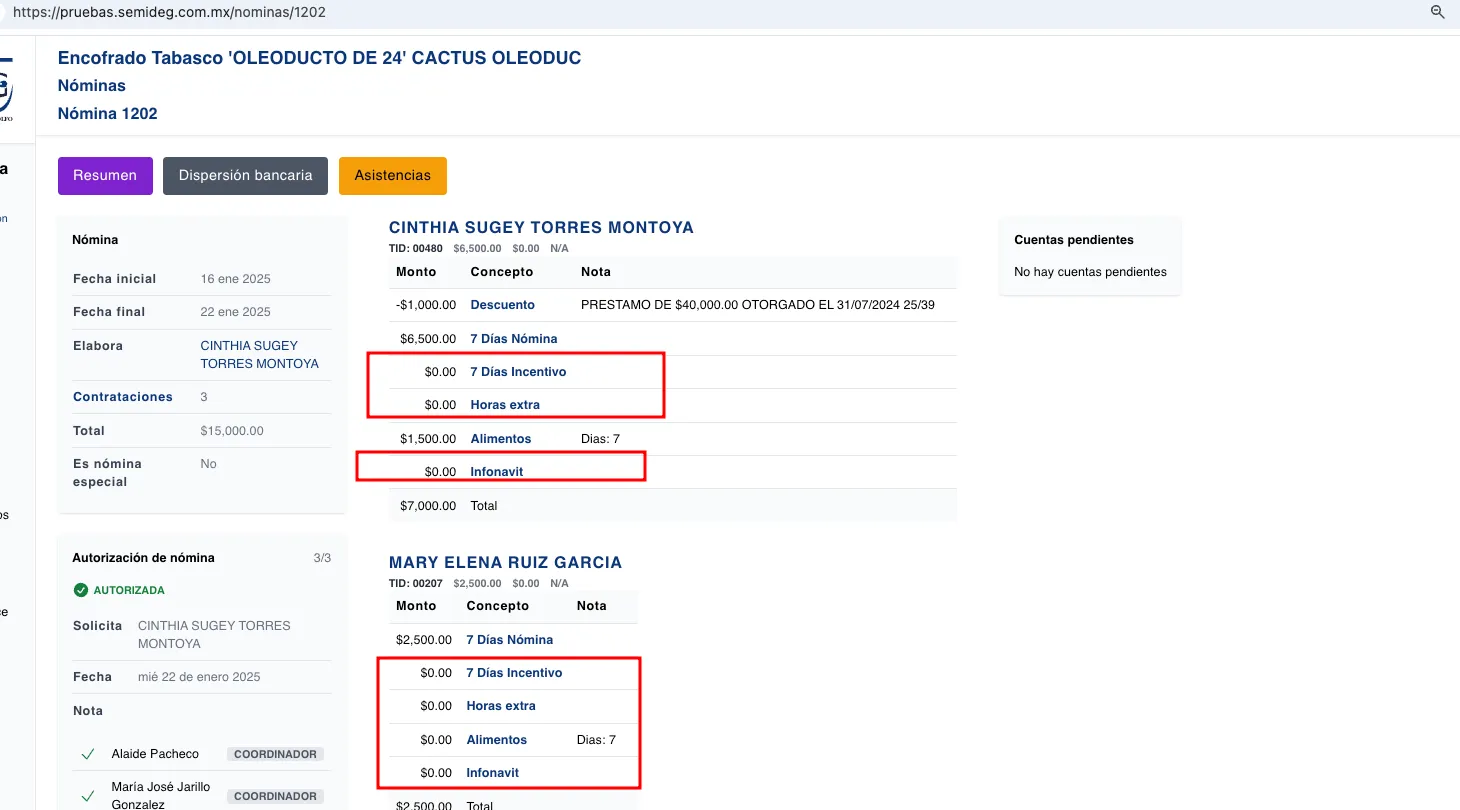Image resolution: width=1460 pixels, height=810 pixels.
Task: Open Cinthia's 7 Días Incentivo concept
Action: tap(518, 372)
